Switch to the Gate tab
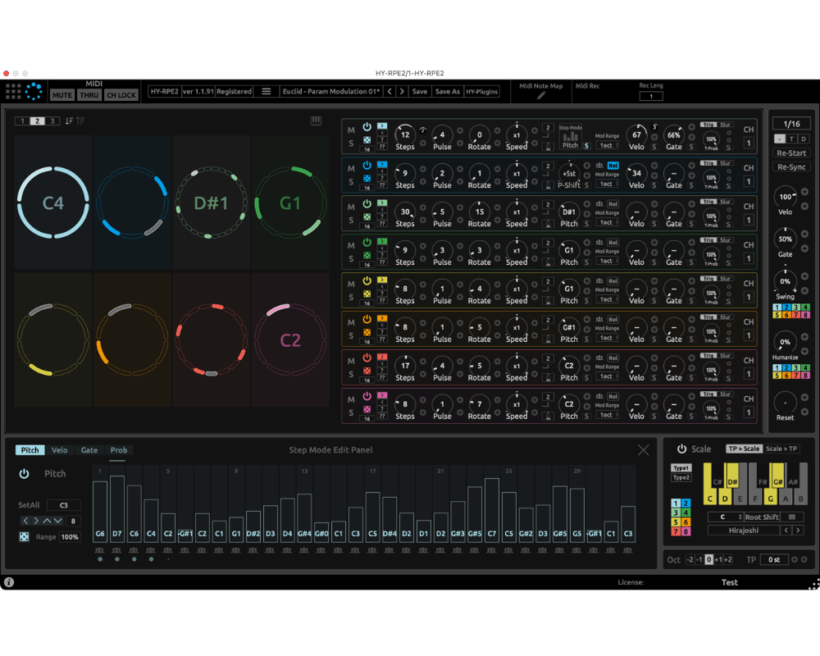 89,450
